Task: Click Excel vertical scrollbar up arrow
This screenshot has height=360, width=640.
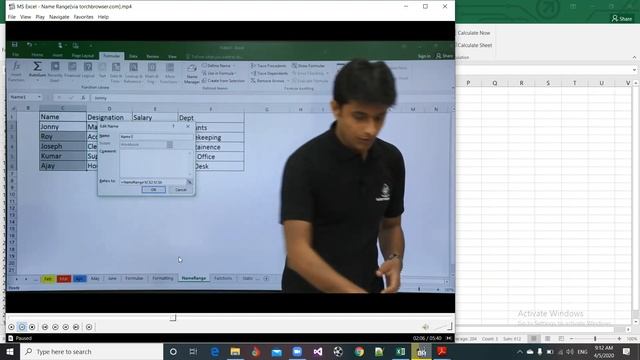Action: pyautogui.click(x=636, y=83)
